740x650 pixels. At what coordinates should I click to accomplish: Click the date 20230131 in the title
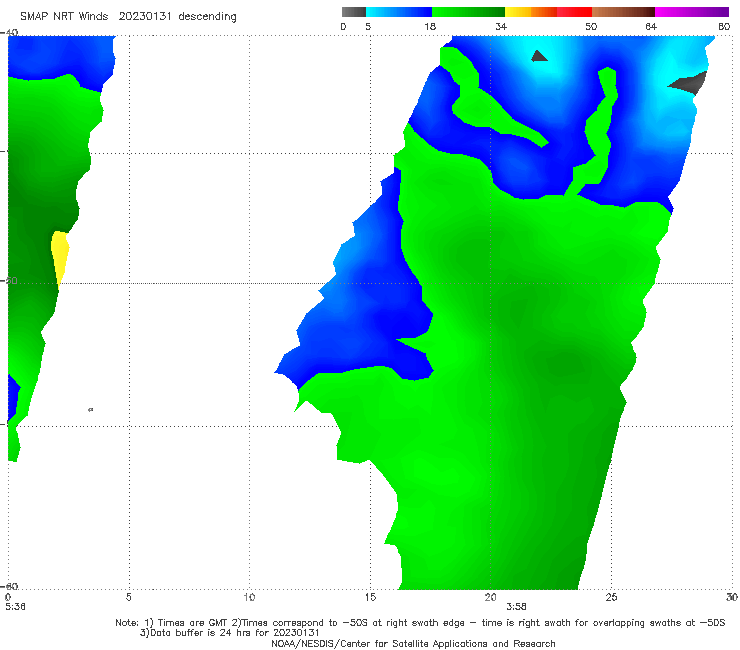pyautogui.click(x=145, y=16)
